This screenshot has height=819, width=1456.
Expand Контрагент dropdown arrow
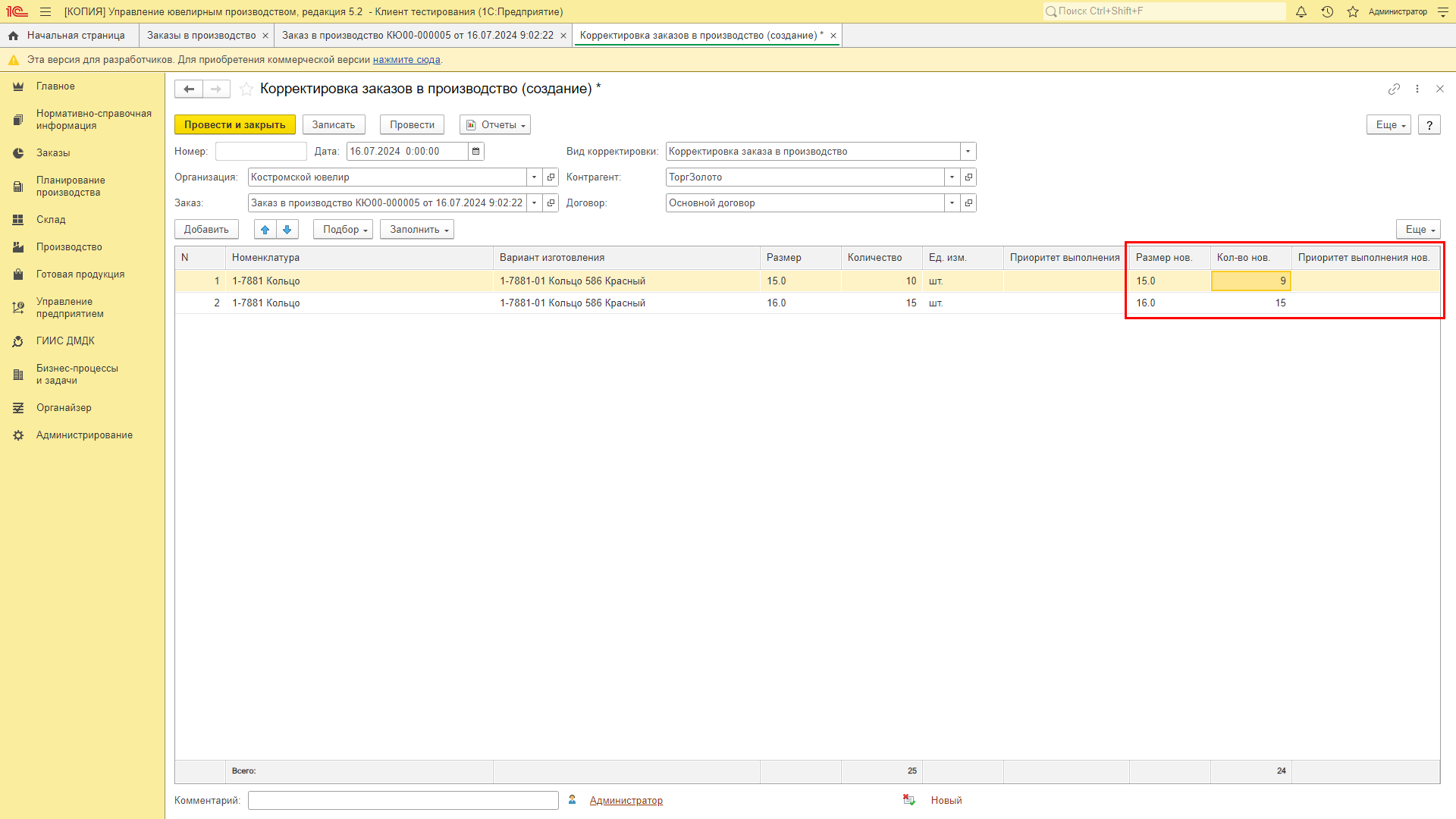(x=952, y=177)
